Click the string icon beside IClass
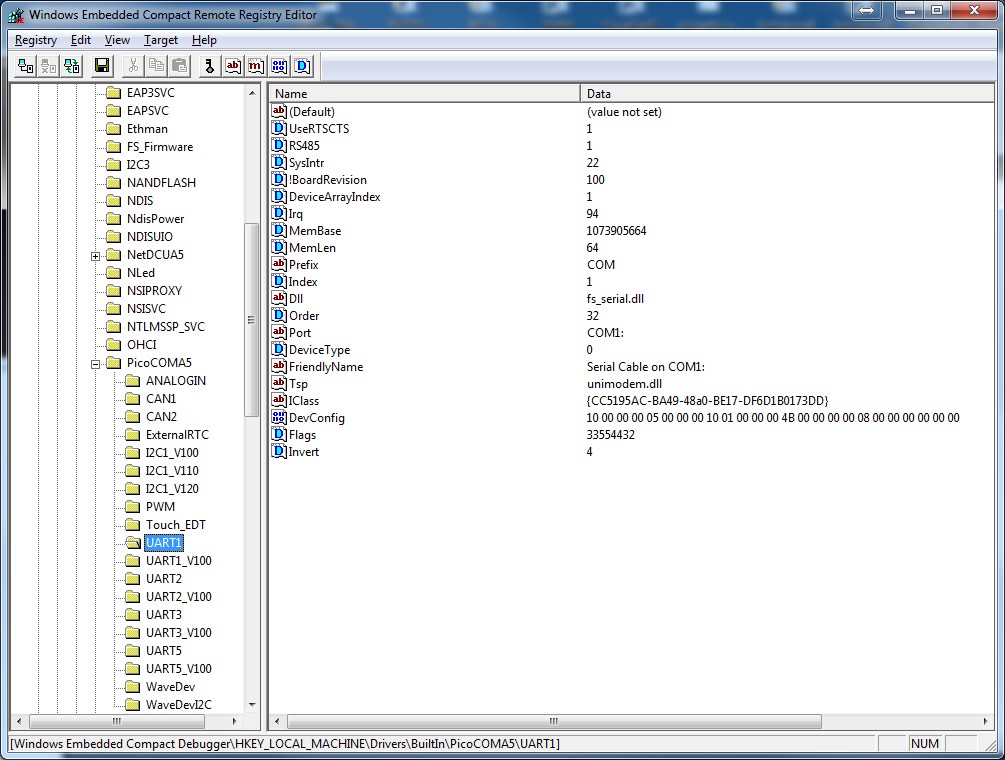The height and width of the screenshot is (760, 1005). (x=279, y=401)
